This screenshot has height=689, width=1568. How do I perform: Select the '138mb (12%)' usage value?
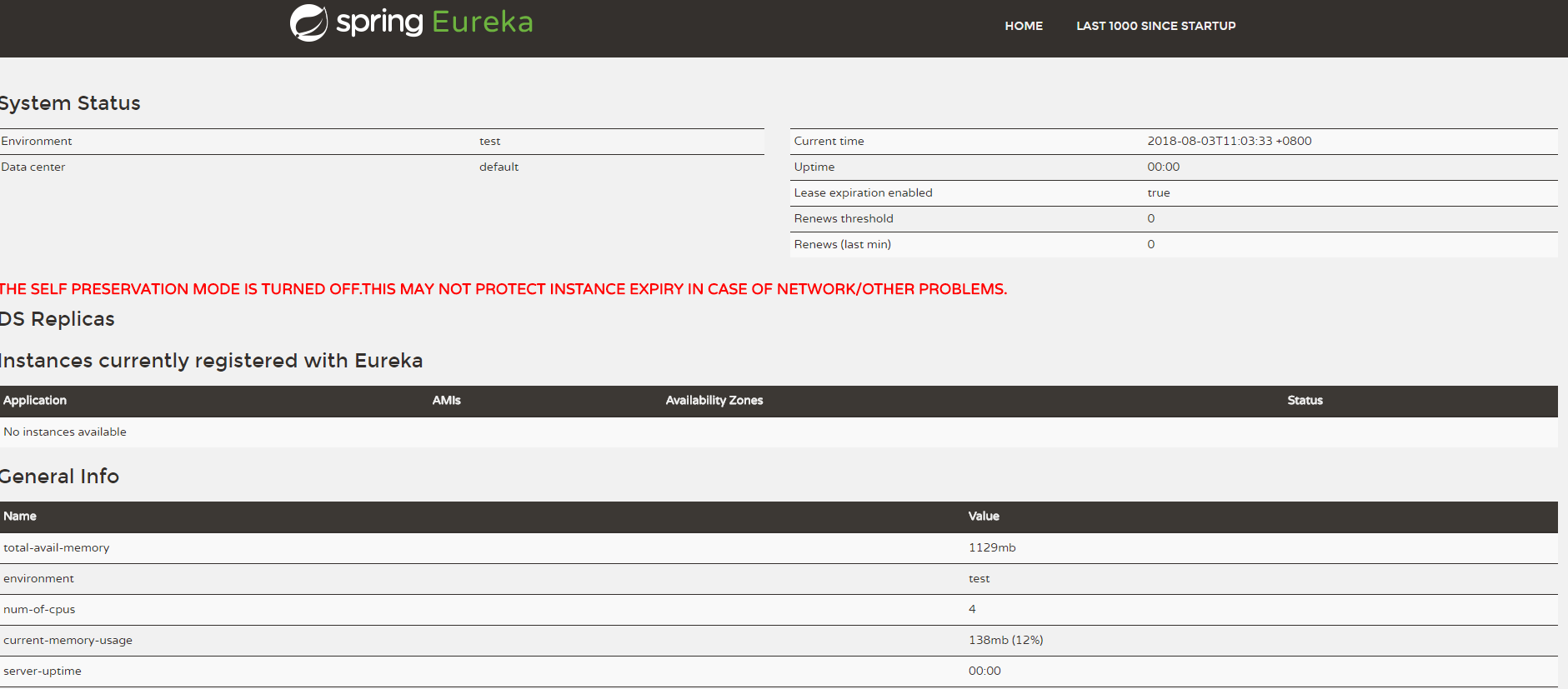pos(1005,640)
